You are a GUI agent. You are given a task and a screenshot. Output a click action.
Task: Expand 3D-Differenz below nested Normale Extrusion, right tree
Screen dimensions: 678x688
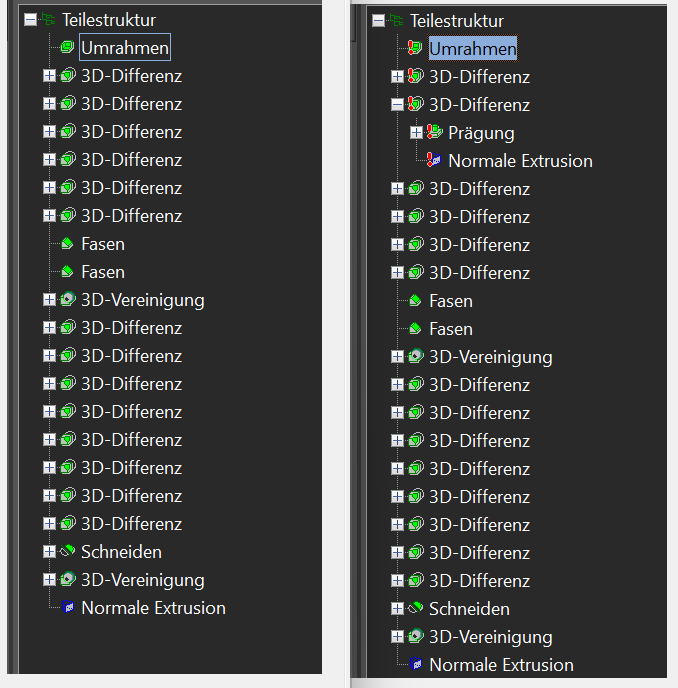398,189
